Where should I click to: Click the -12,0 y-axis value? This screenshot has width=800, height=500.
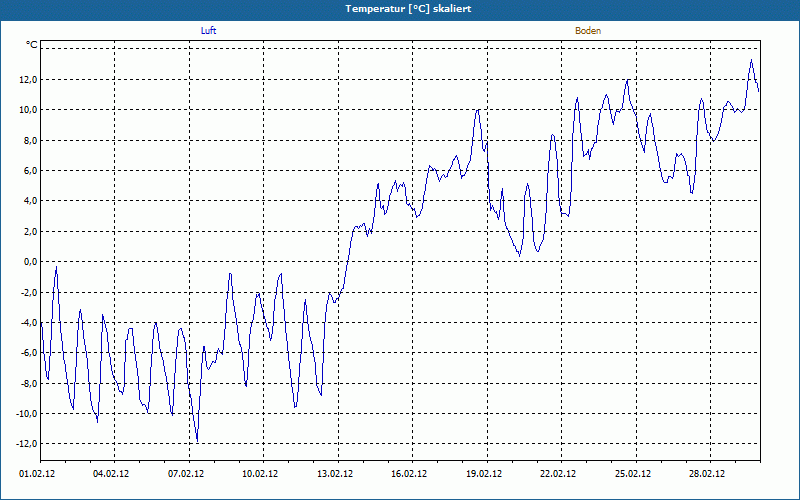[x=27, y=443]
